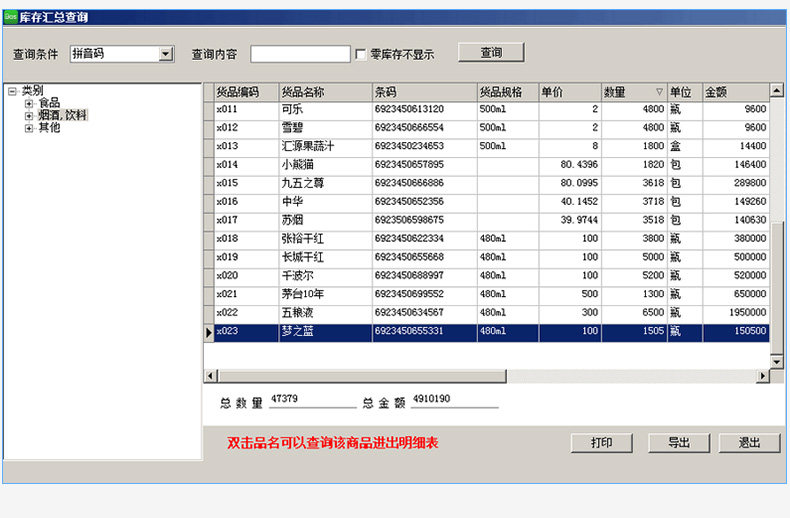Click the app icon in title bar
The image size is (790, 518).
coord(10,17)
